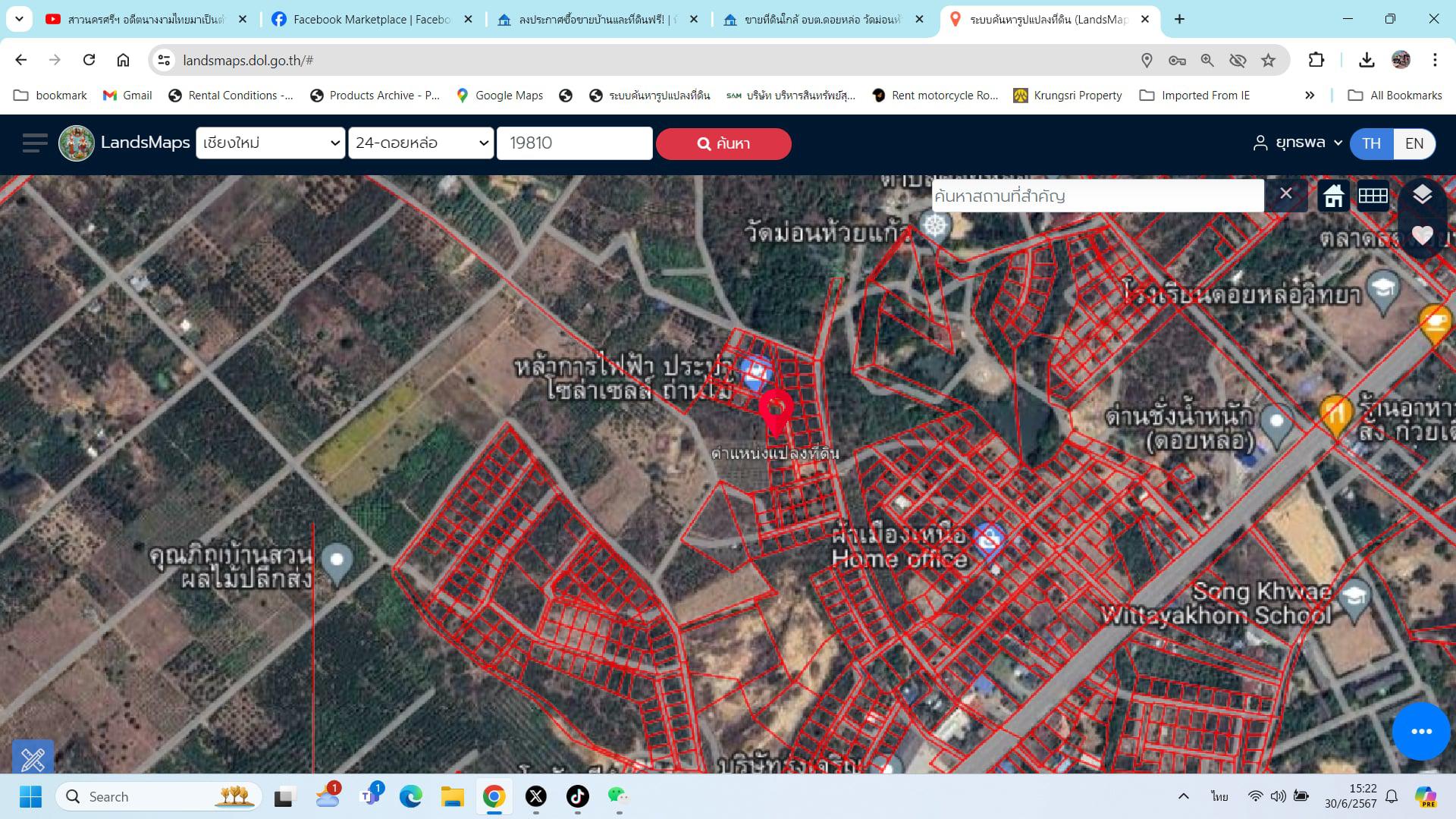Image resolution: width=1456 pixels, height=819 pixels.
Task: Open File Explorer from the taskbar
Action: 452,796
